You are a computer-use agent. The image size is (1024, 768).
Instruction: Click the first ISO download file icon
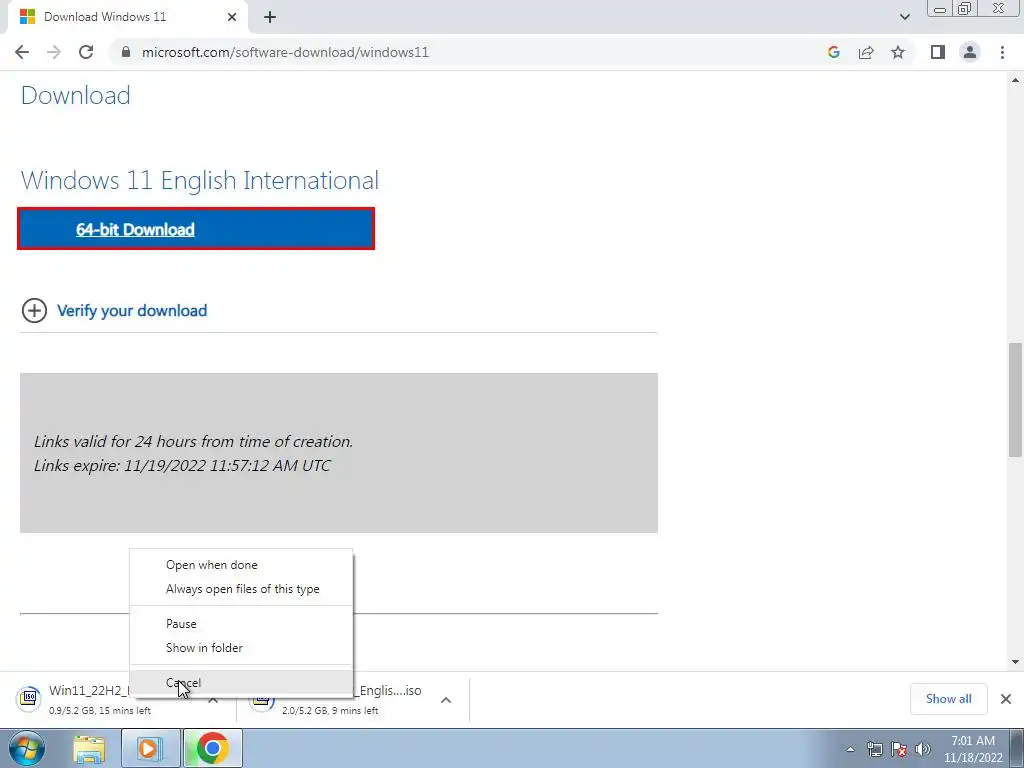(29, 699)
